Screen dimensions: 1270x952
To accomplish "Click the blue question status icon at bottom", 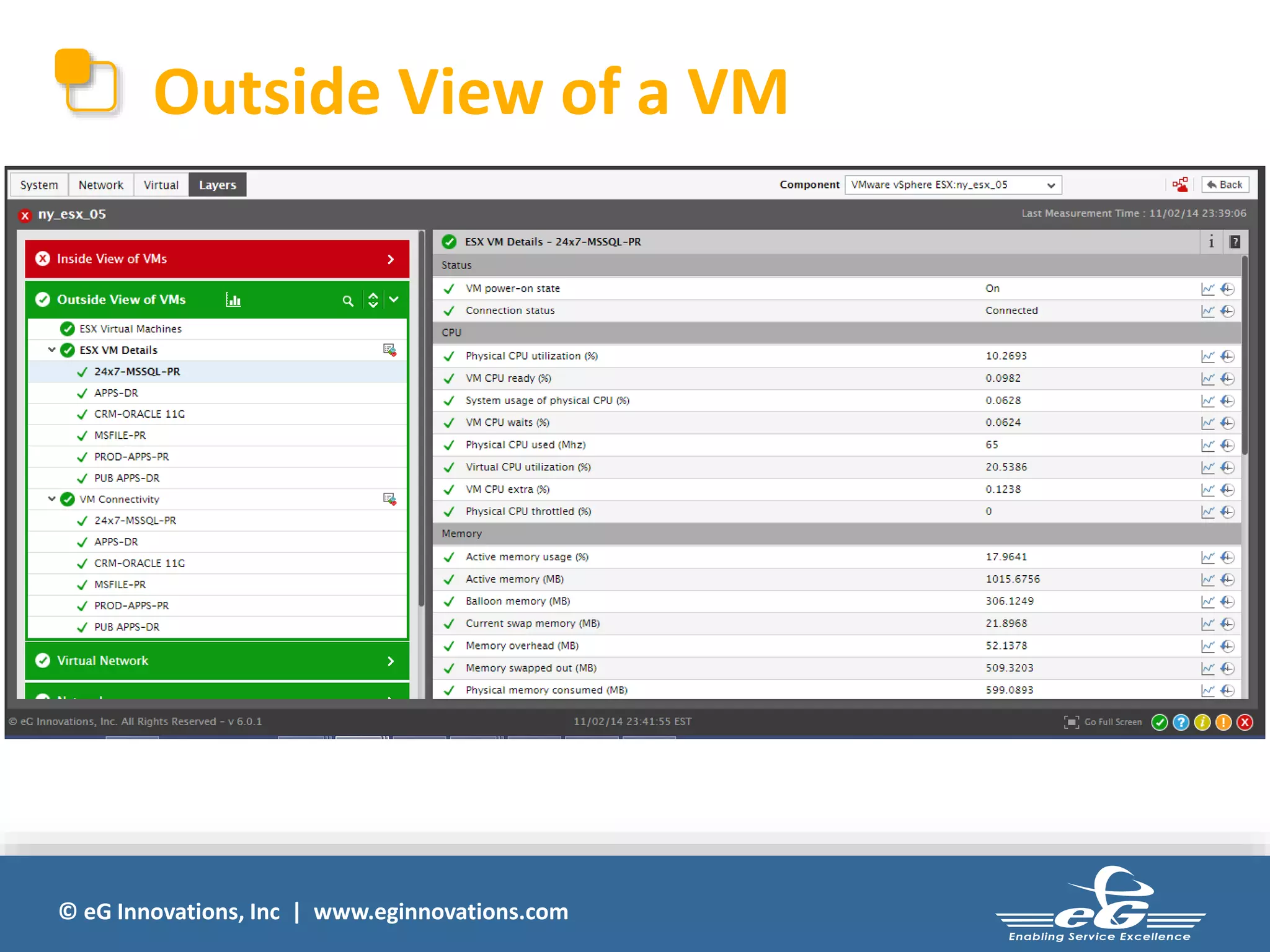I will pos(1181,722).
